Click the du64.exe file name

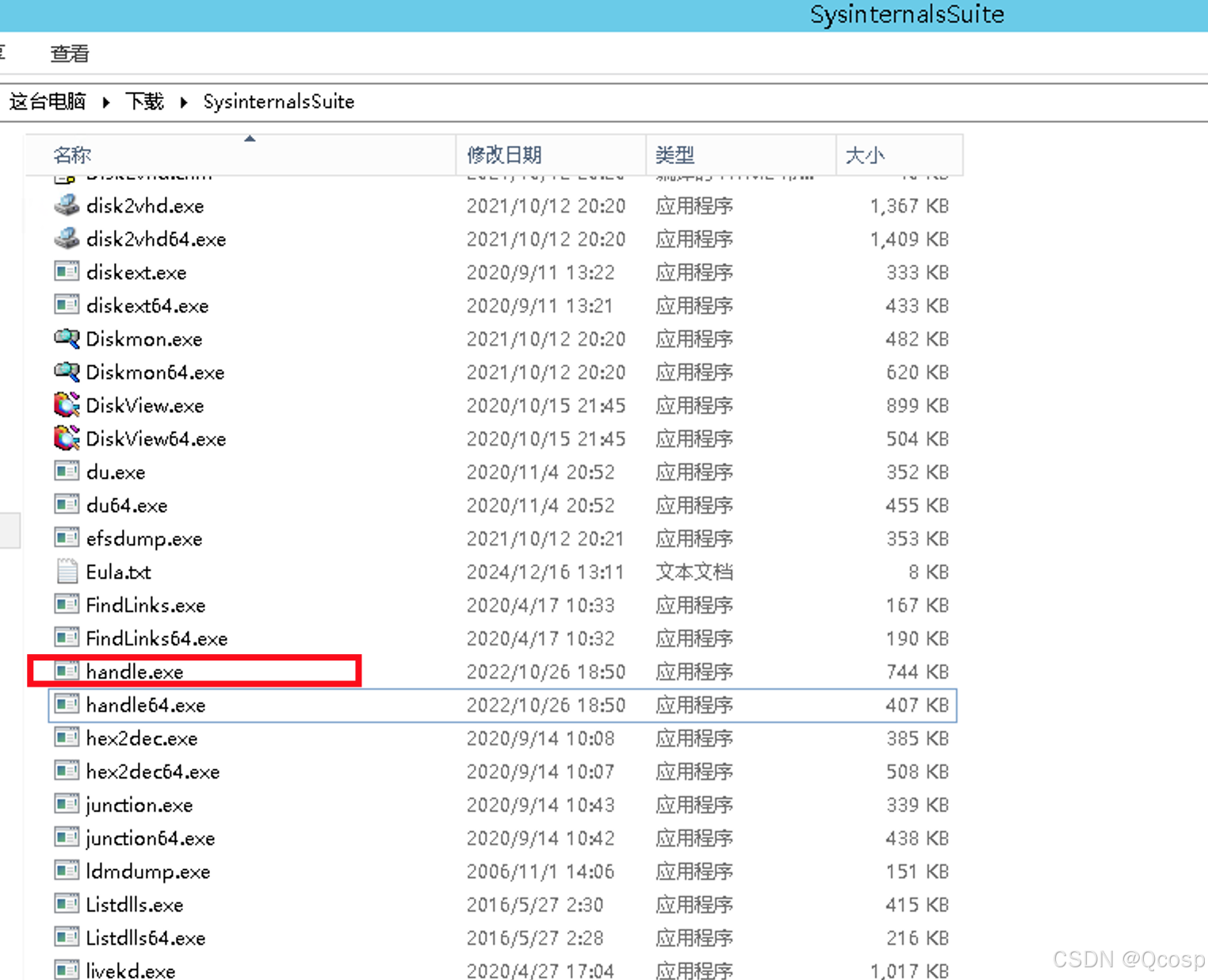point(127,505)
